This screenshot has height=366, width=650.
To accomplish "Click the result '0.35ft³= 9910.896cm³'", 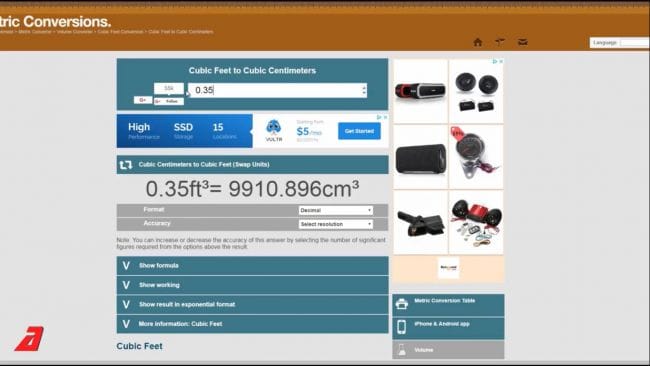I will 252,189.
